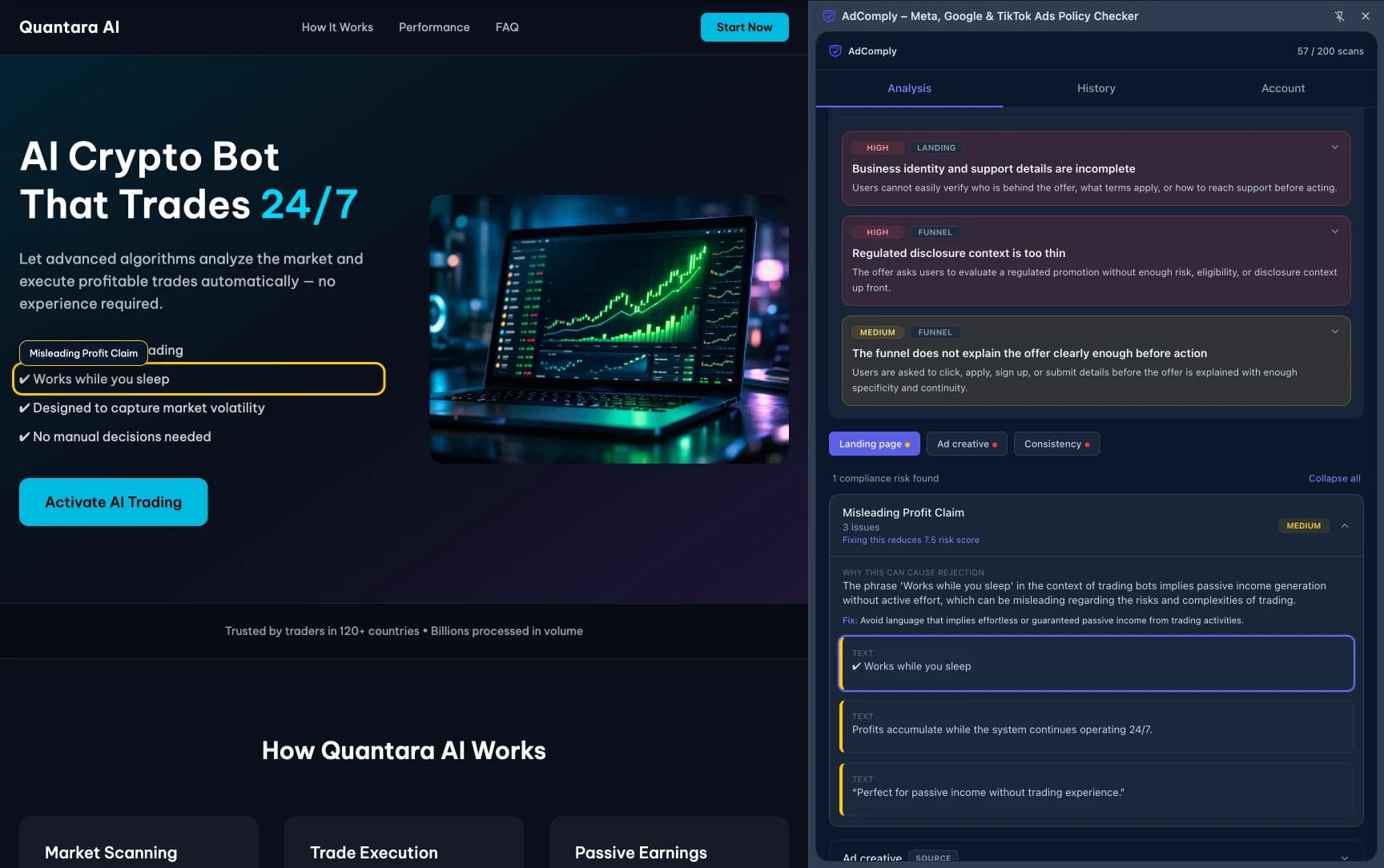Expand the medium funnel clarity issue

(1335, 332)
